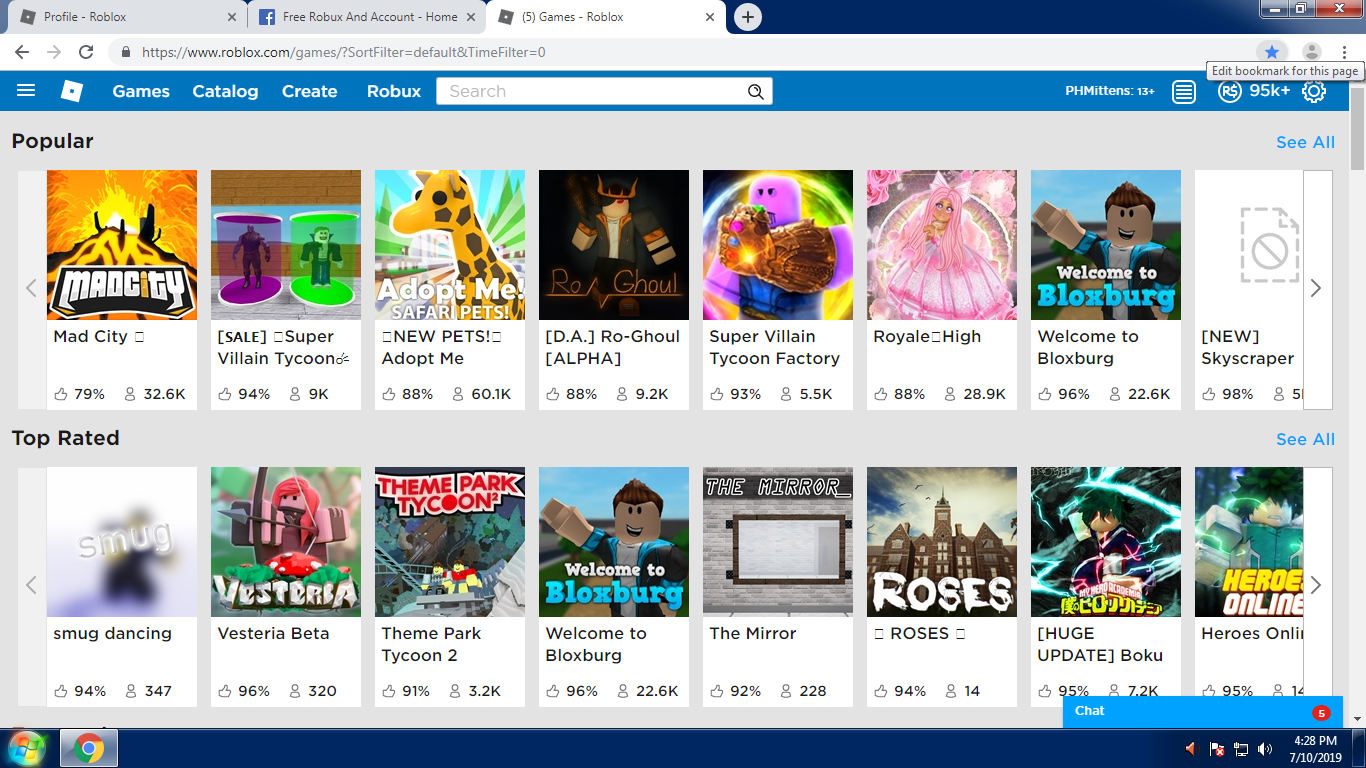Click the Popular carousel next arrow
Image resolution: width=1366 pixels, height=768 pixels.
click(x=1317, y=288)
